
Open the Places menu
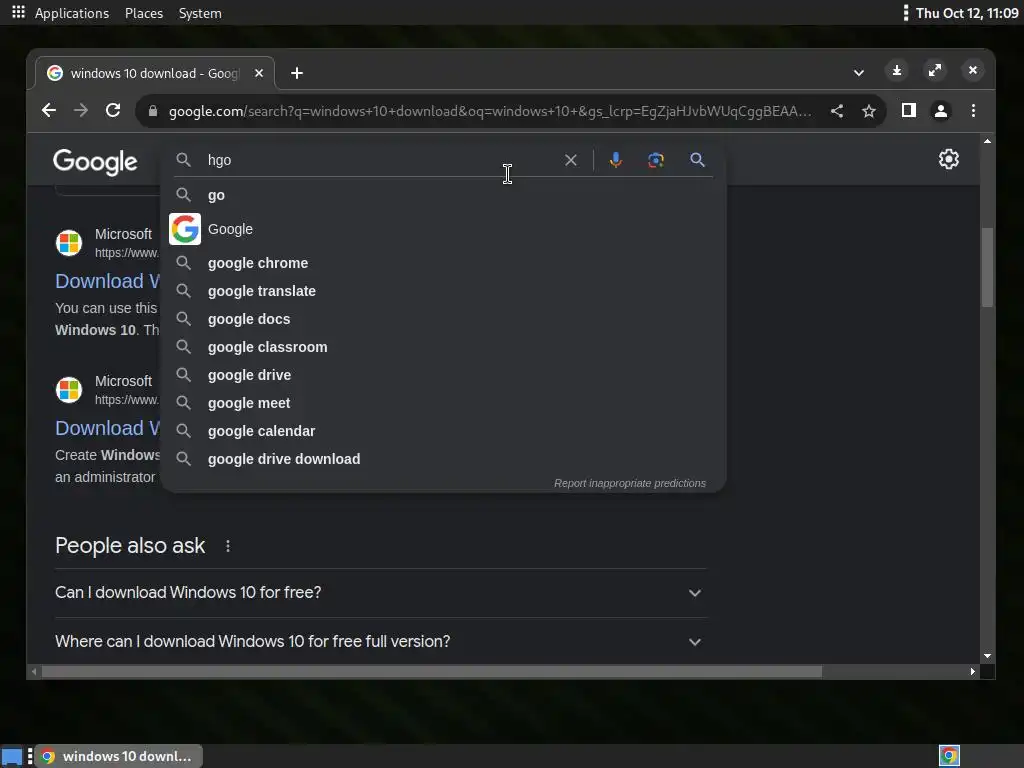[x=144, y=13]
